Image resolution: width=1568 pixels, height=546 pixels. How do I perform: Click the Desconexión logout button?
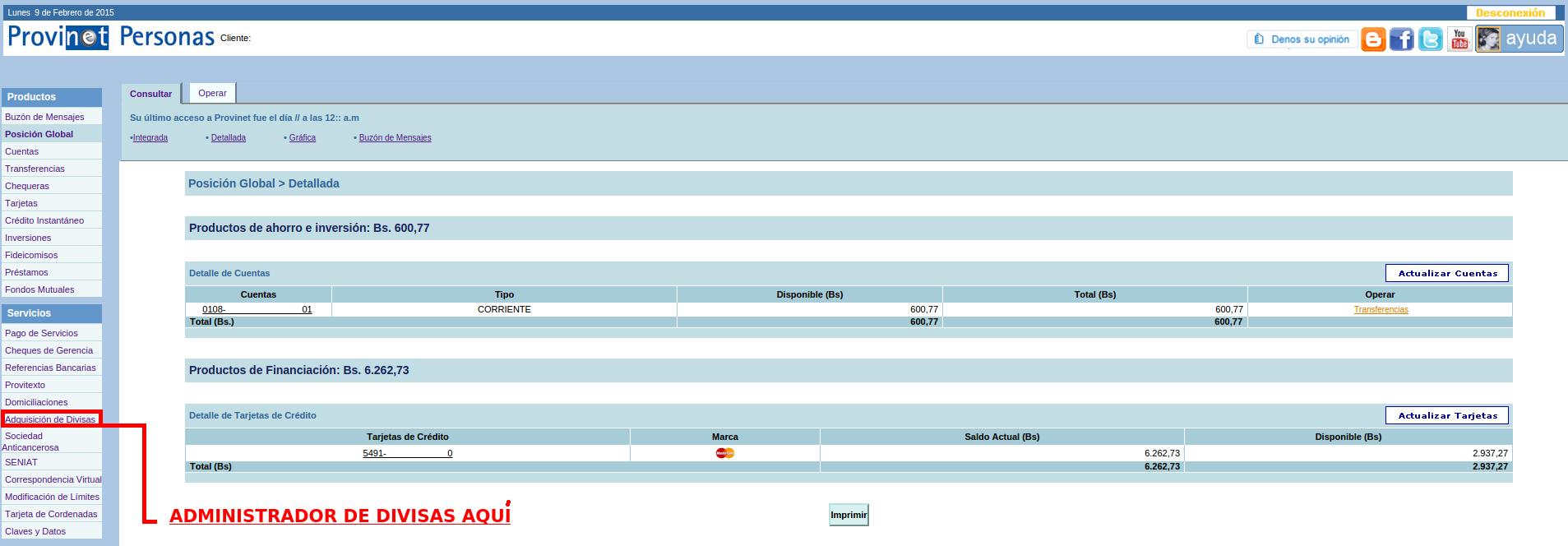point(1510,13)
